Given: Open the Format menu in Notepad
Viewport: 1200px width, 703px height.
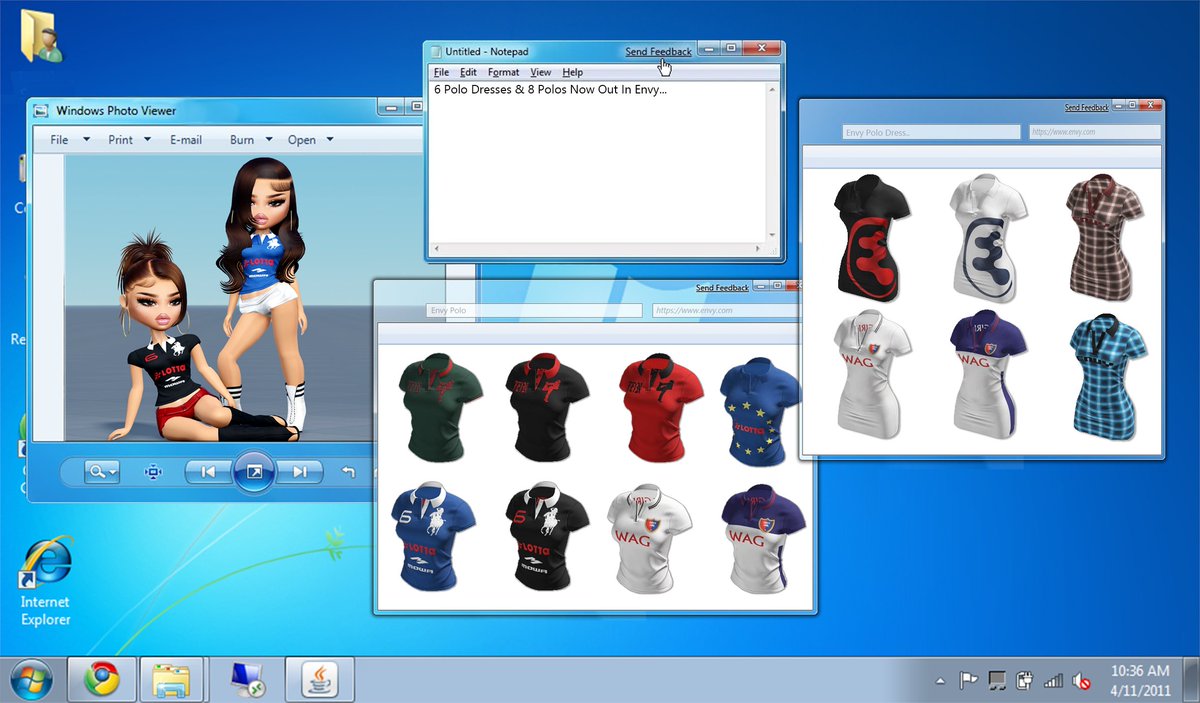Looking at the screenshot, I should coord(503,72).
